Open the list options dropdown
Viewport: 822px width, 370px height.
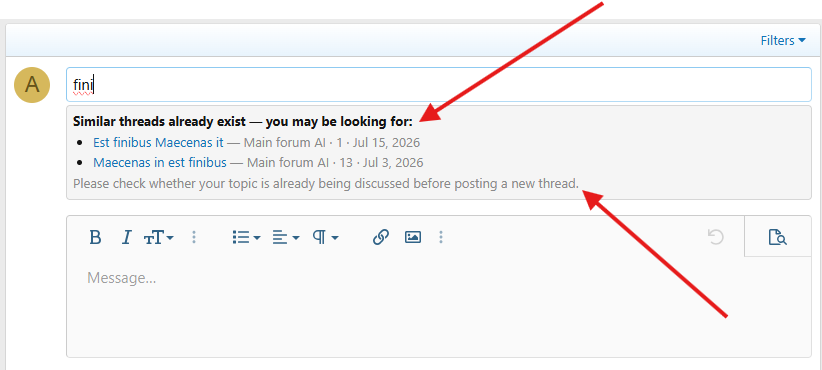point(246,237)
